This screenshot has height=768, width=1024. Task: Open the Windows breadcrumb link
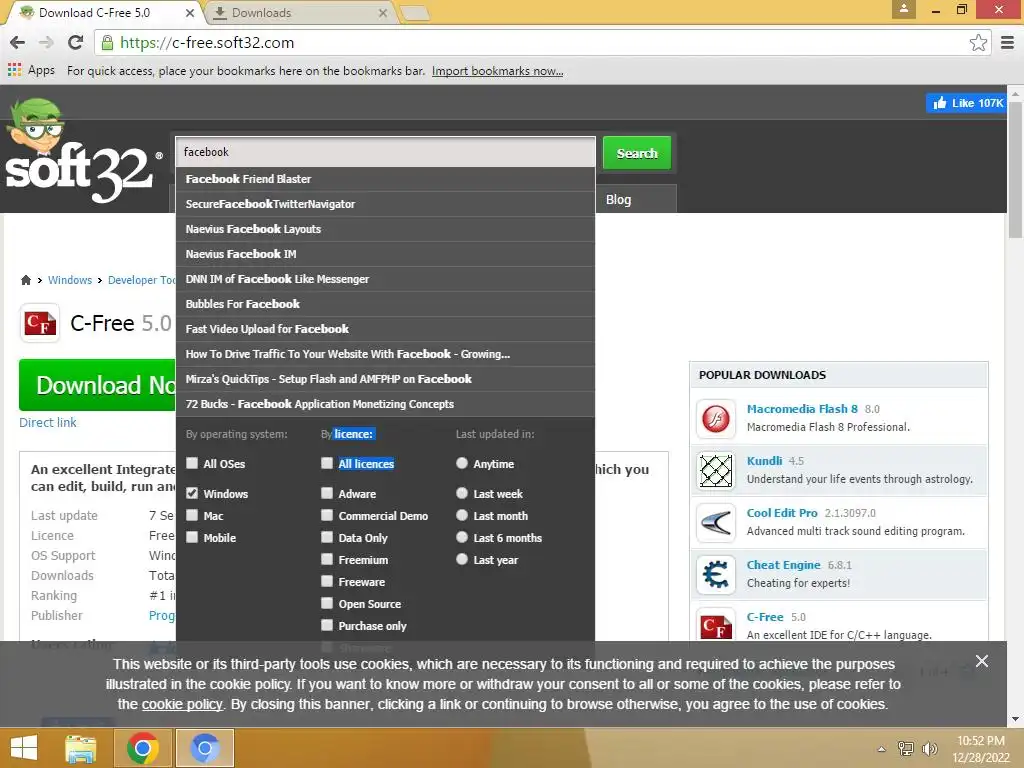click(x=70, y=280)
